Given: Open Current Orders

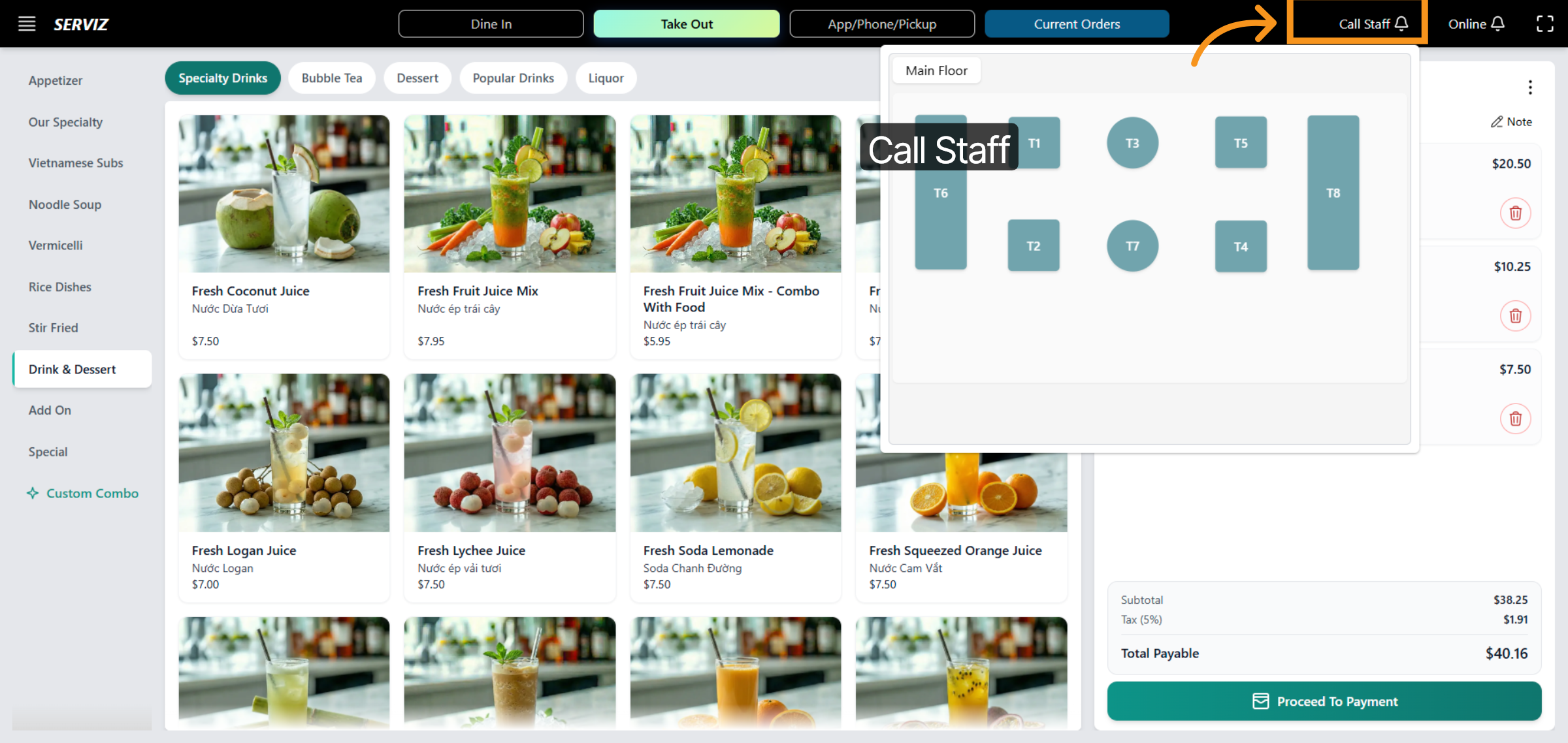Looking at the screenshot, I should pos(1076,24).
